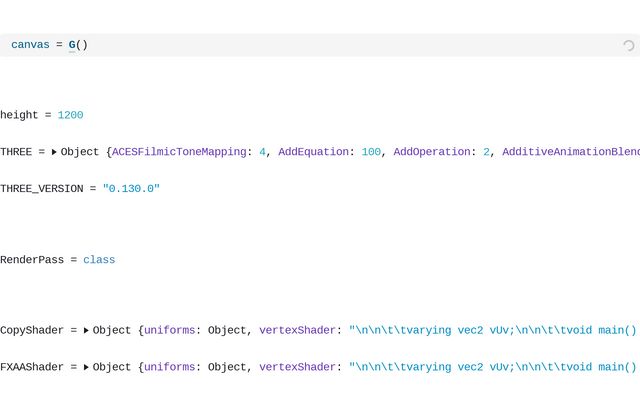Click the THREE variable name

click(16, 152)
